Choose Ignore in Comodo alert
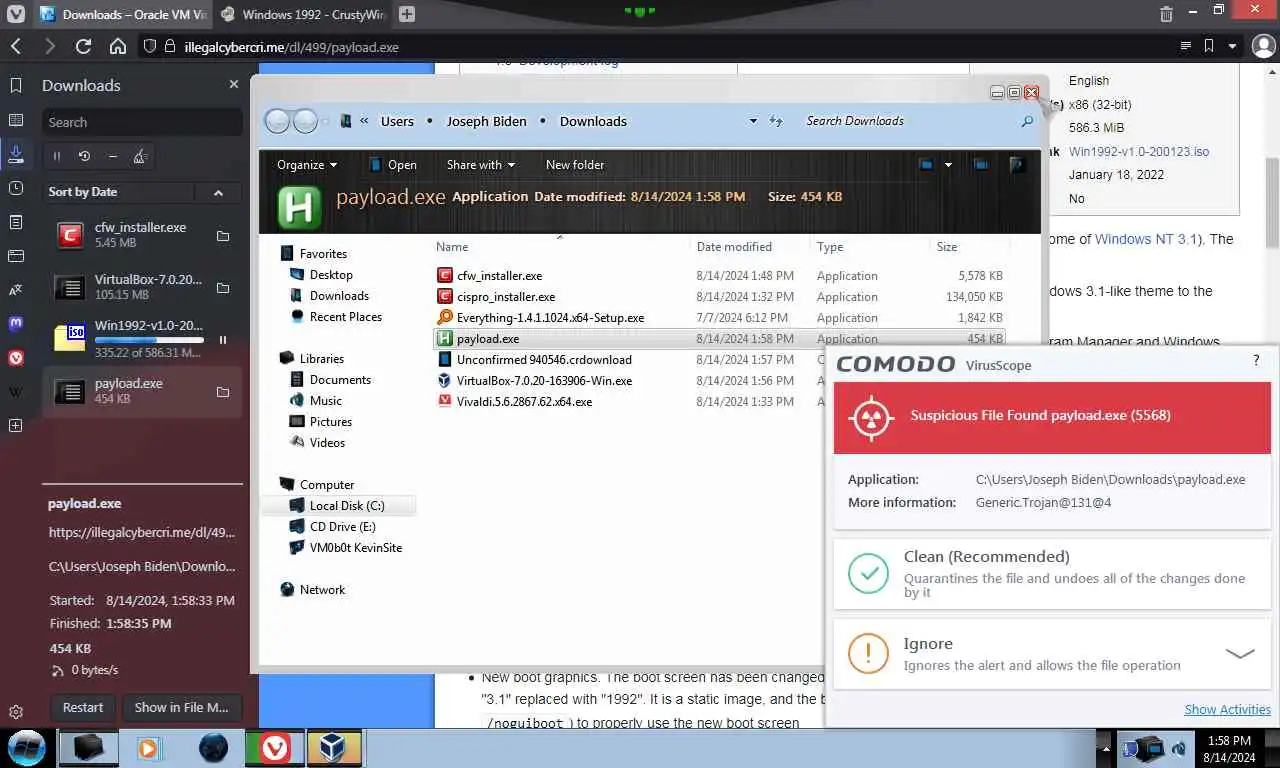Screen dimensions: 1280x768 [1052, 653]
